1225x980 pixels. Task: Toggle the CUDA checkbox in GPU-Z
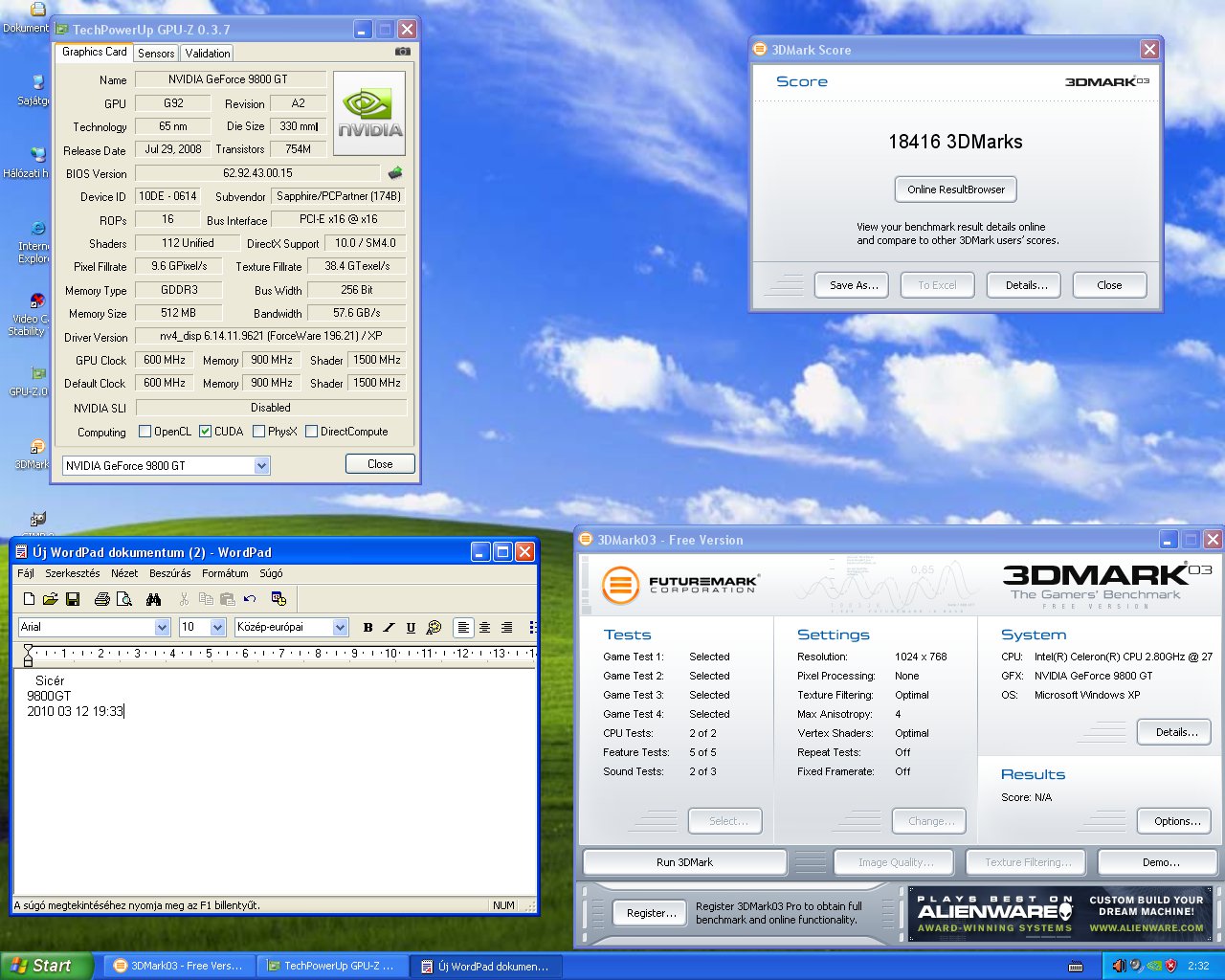point(205,432)
